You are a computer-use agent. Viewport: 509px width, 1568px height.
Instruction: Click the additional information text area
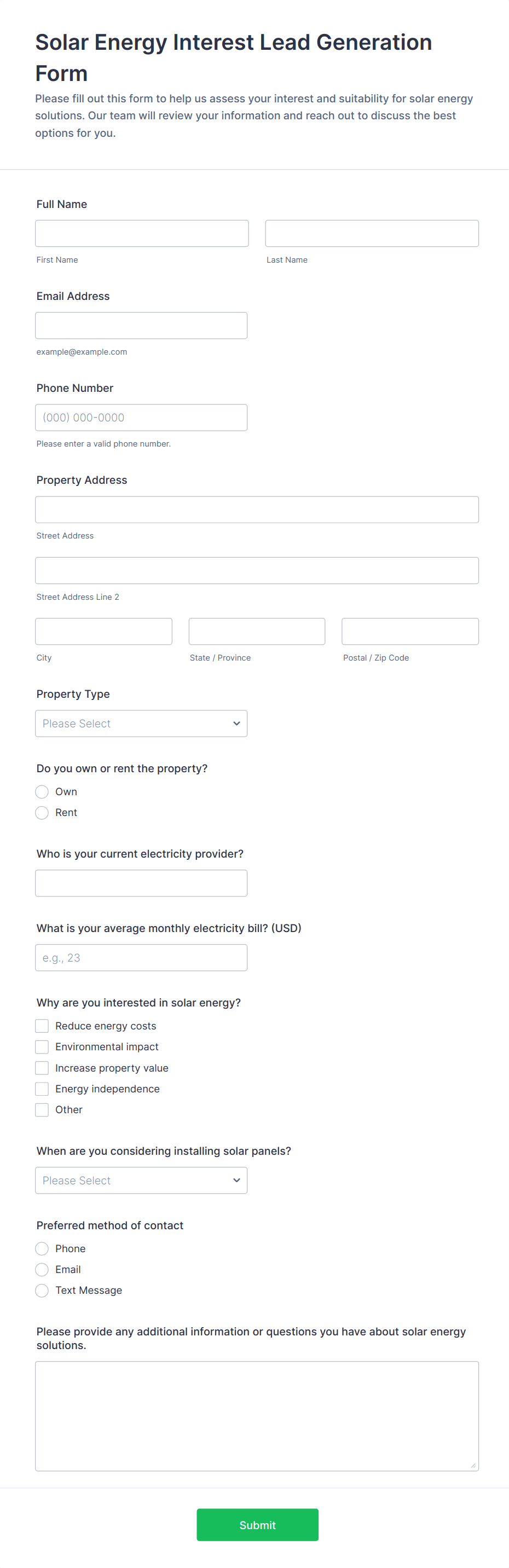256,1416
